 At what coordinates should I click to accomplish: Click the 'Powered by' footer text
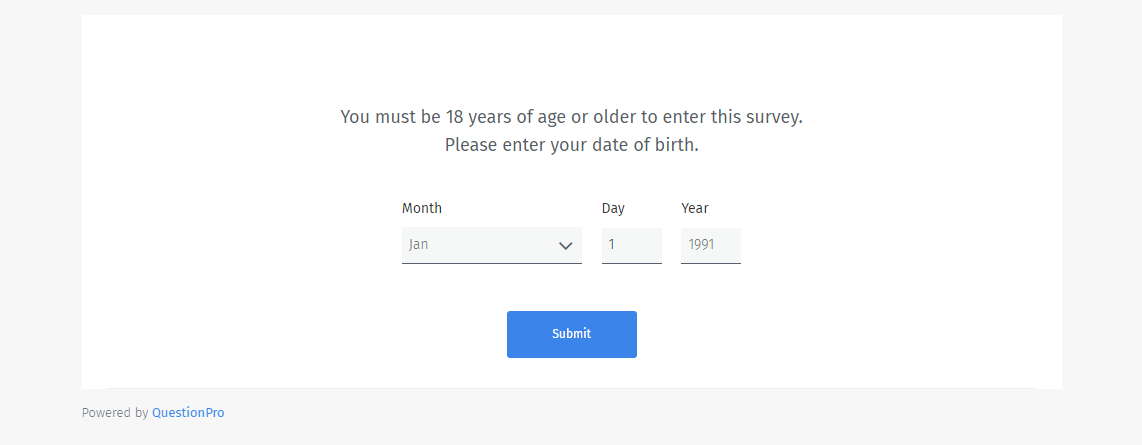click(115, 412)
